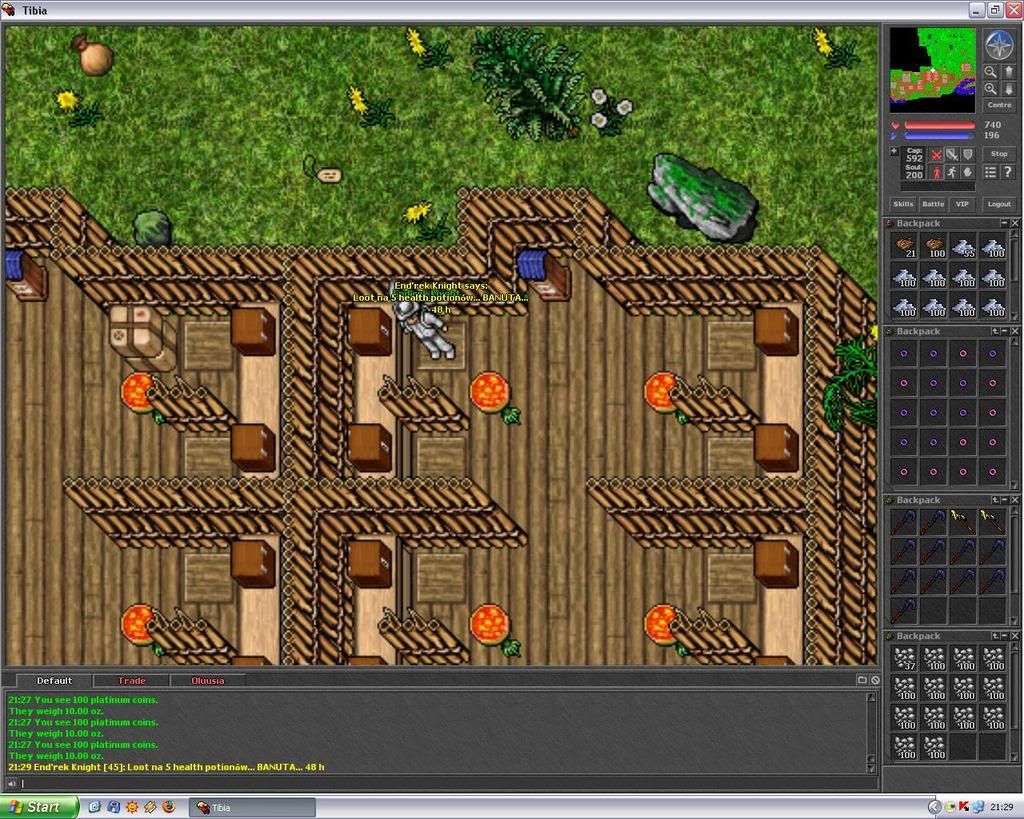Click the network computers tray icon
Image resolution: width=1024 pixels, height=819 pixels.
978,807
